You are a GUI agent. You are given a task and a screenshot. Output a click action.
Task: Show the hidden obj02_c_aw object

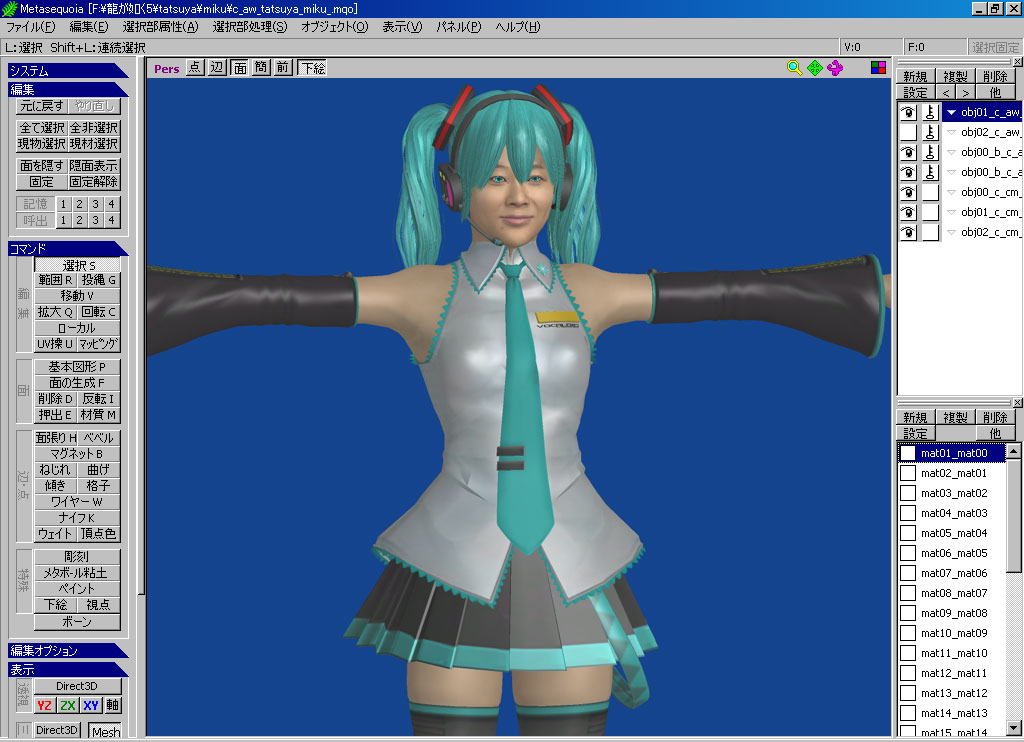pyautogui.click(x=908, y=133)
